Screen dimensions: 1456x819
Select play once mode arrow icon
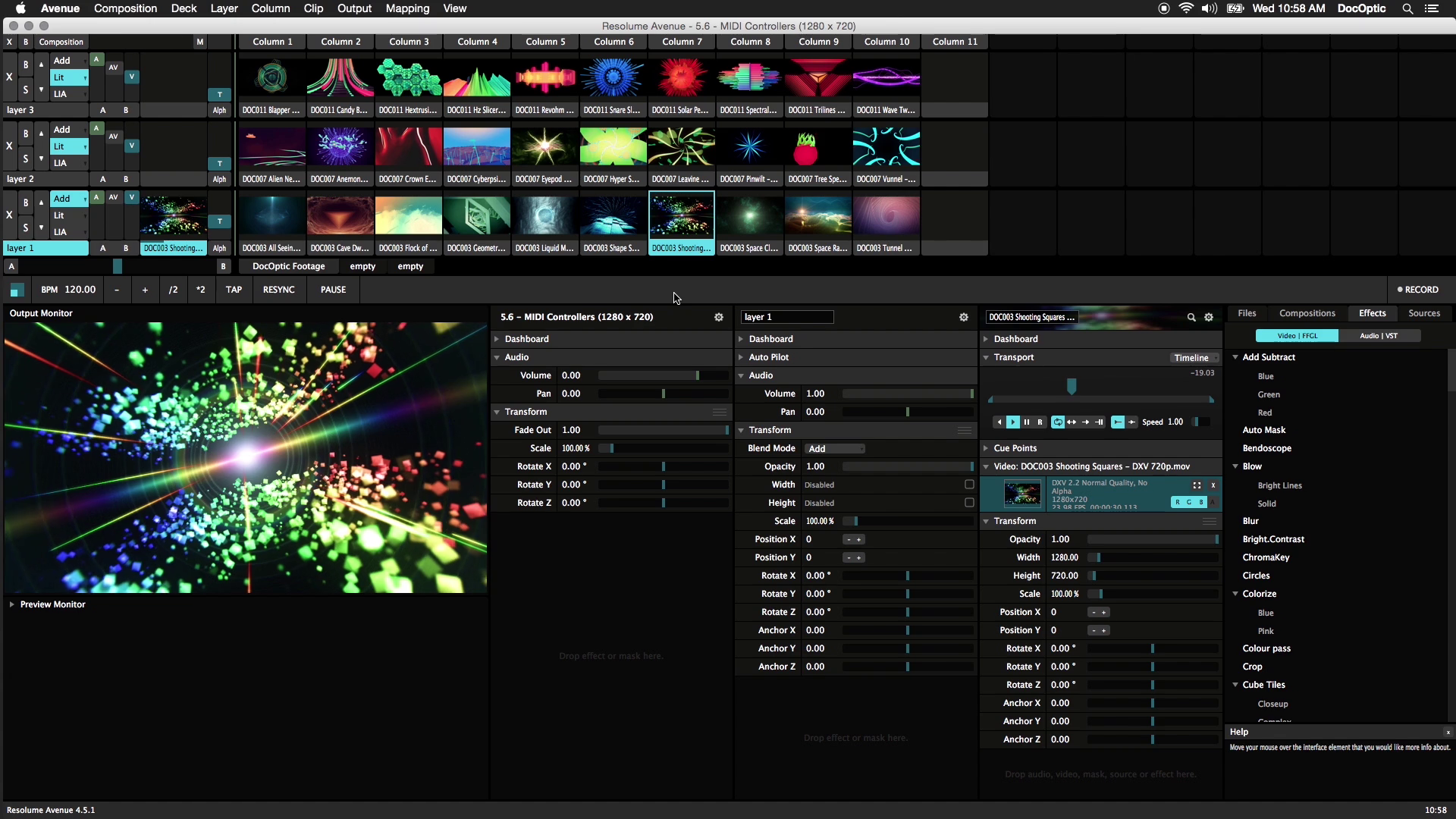tap(1085, 422)
